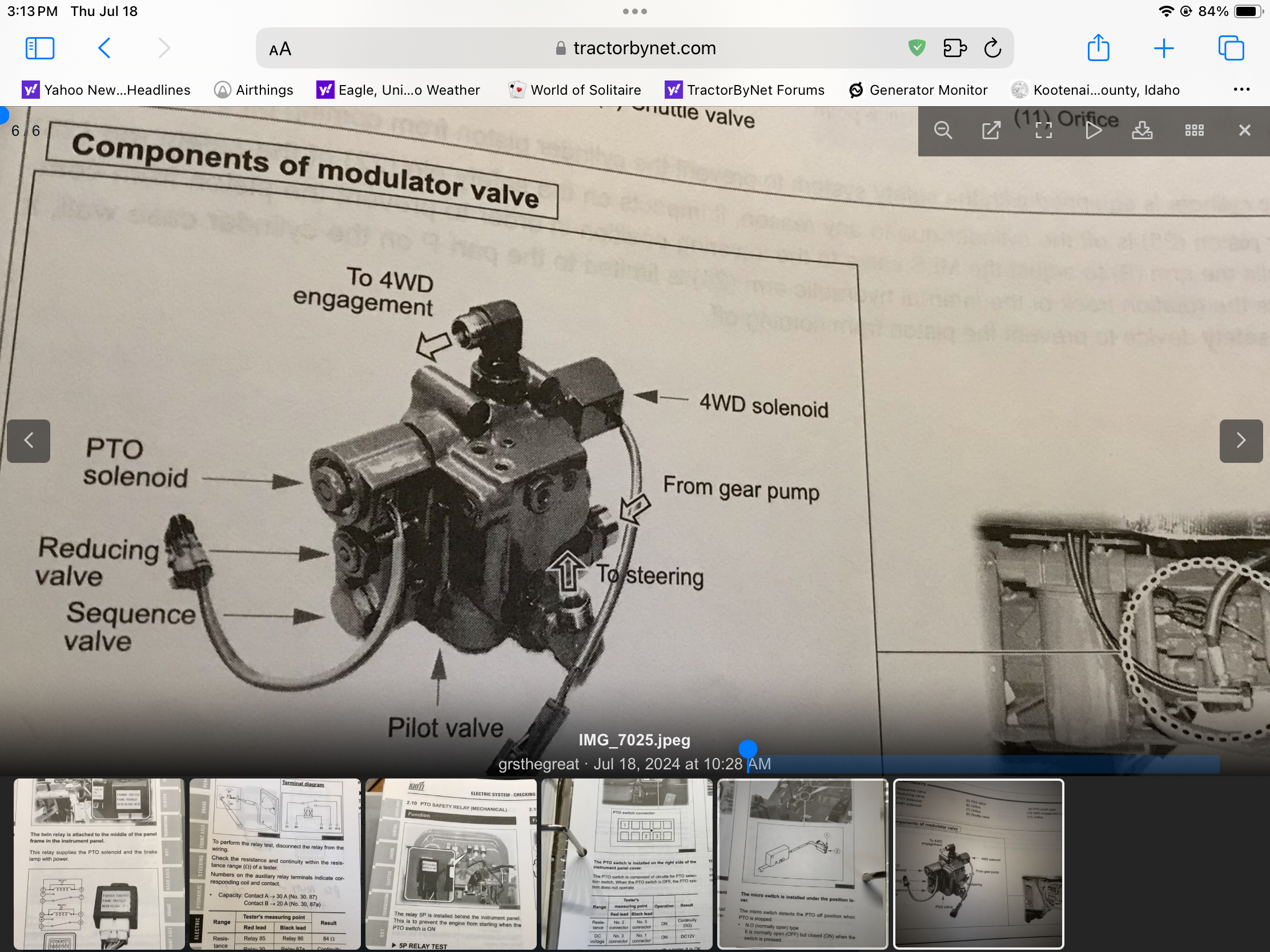Open the extensions puzzle icon
1270x952 pixels.
coord(955,48)
